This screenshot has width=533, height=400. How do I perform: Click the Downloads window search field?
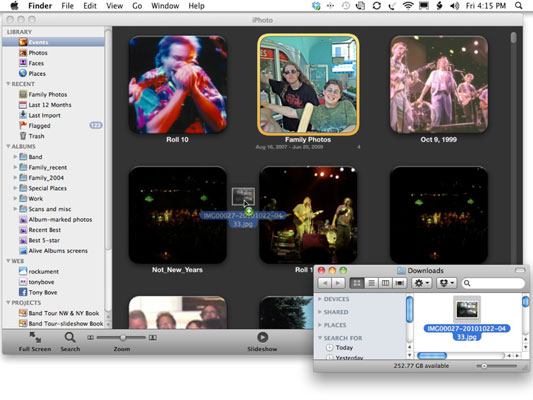click(493, 283)
